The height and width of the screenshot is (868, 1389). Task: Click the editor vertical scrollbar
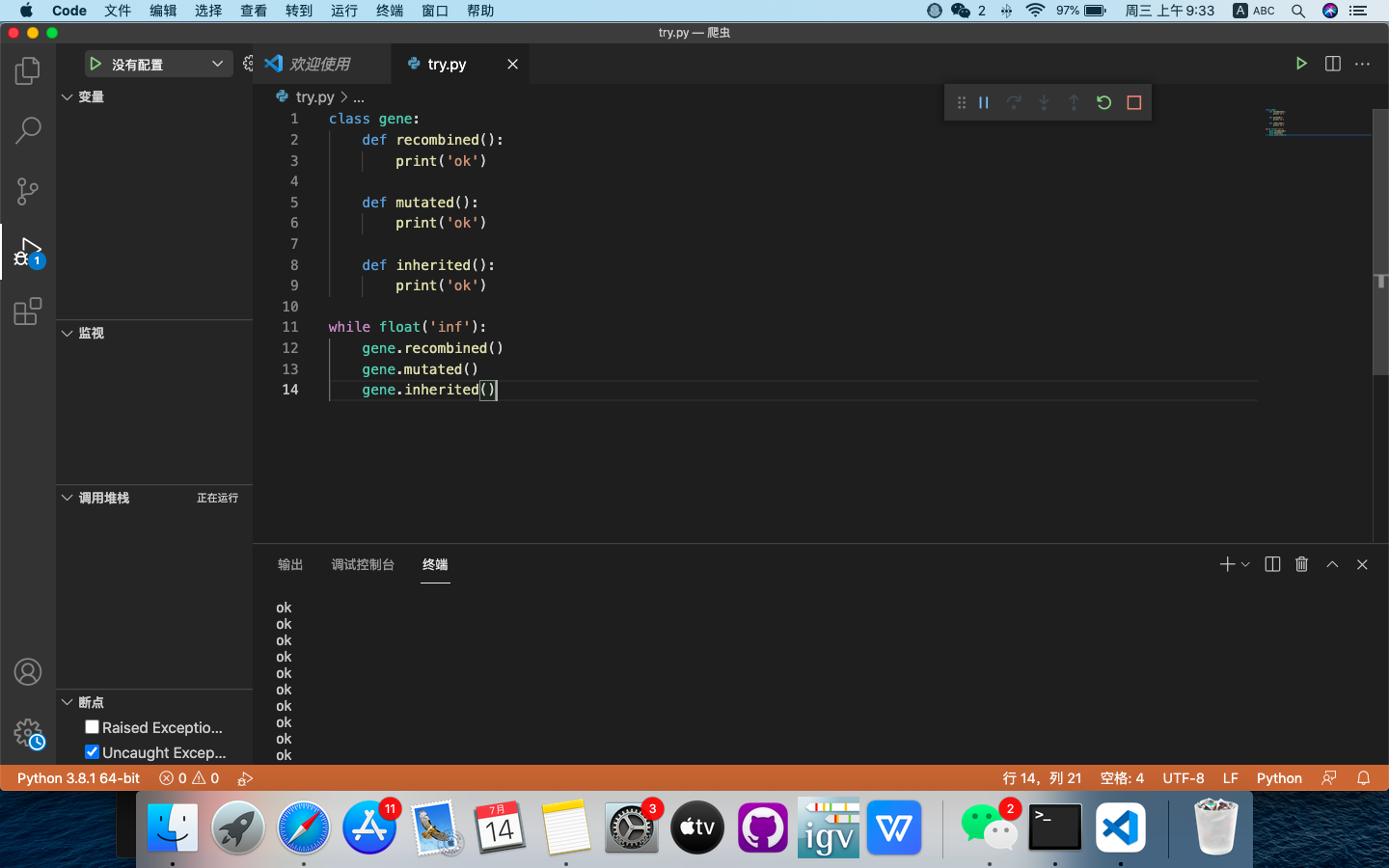(x=1380, y=241)
